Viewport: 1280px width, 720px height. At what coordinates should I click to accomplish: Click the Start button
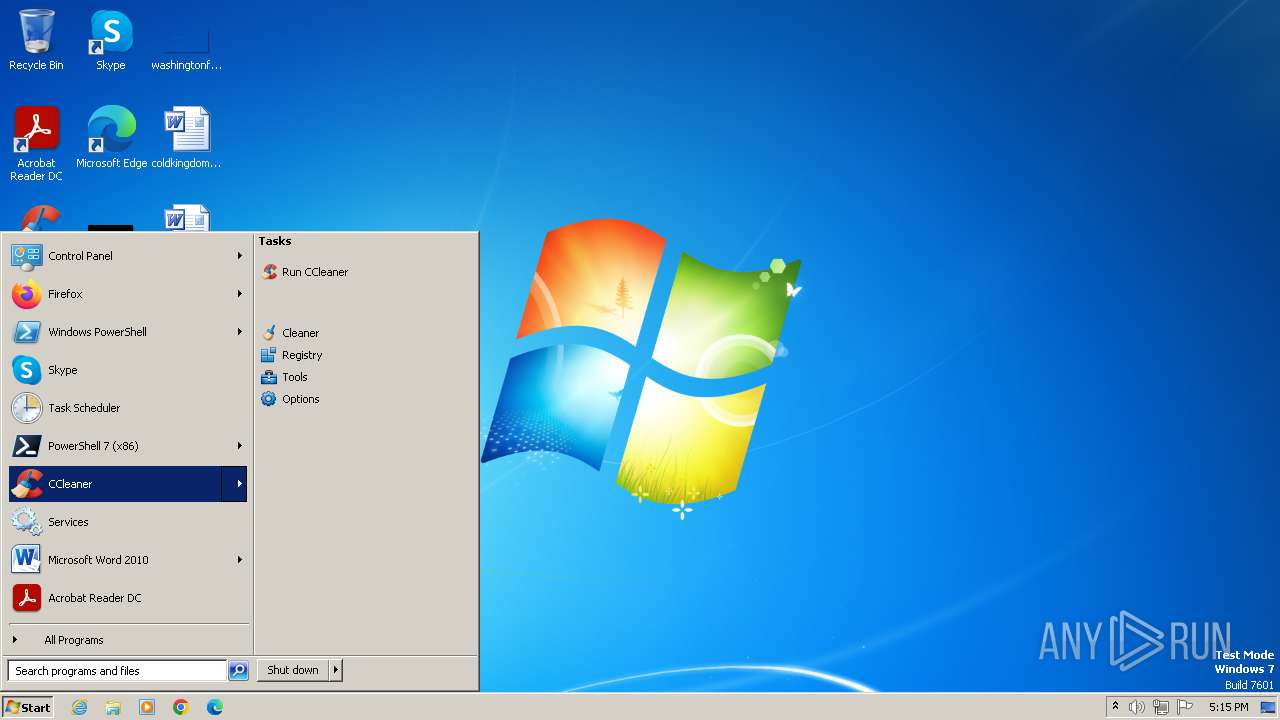(x=28, y=707)
